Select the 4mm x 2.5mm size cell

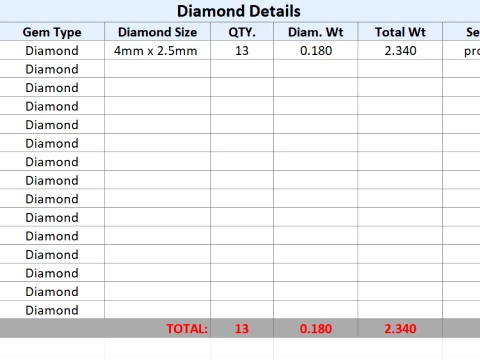158,51
